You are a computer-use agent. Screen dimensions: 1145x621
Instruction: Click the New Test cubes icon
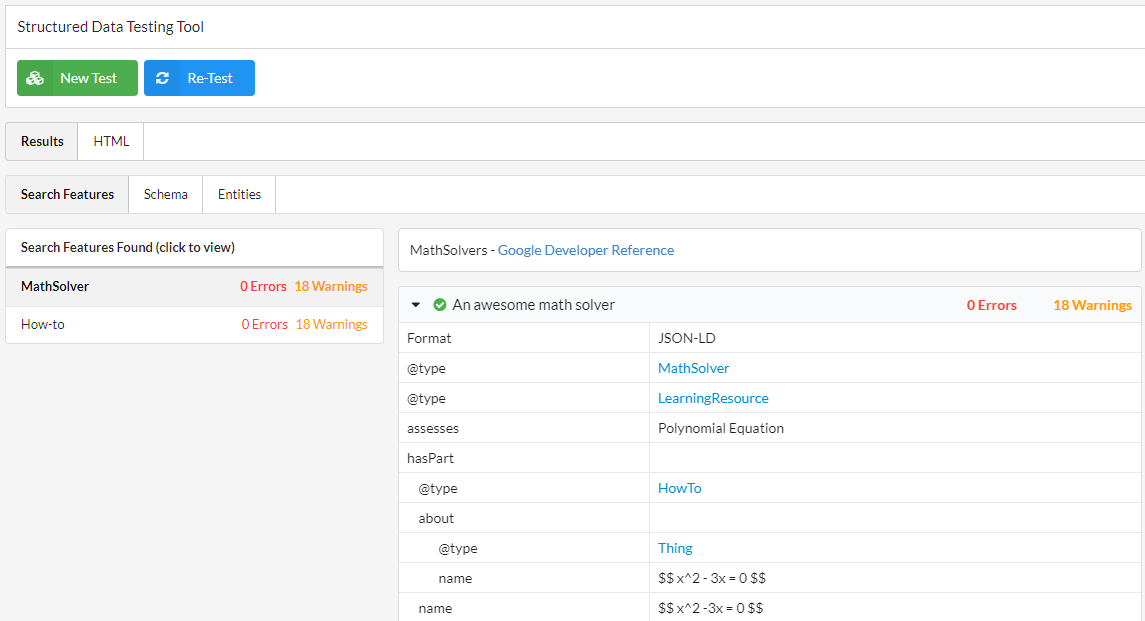35,78
